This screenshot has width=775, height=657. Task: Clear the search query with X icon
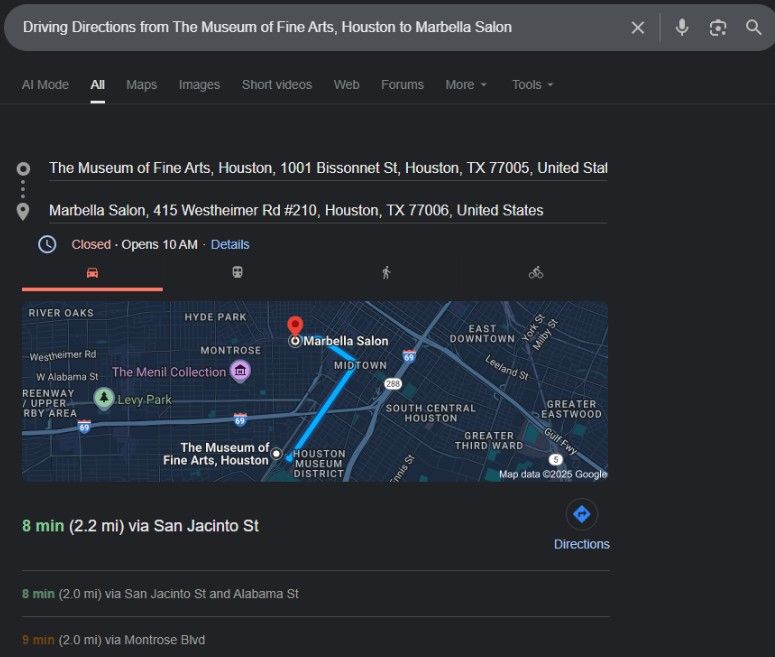pyautogui.click(x=638, y=28)
